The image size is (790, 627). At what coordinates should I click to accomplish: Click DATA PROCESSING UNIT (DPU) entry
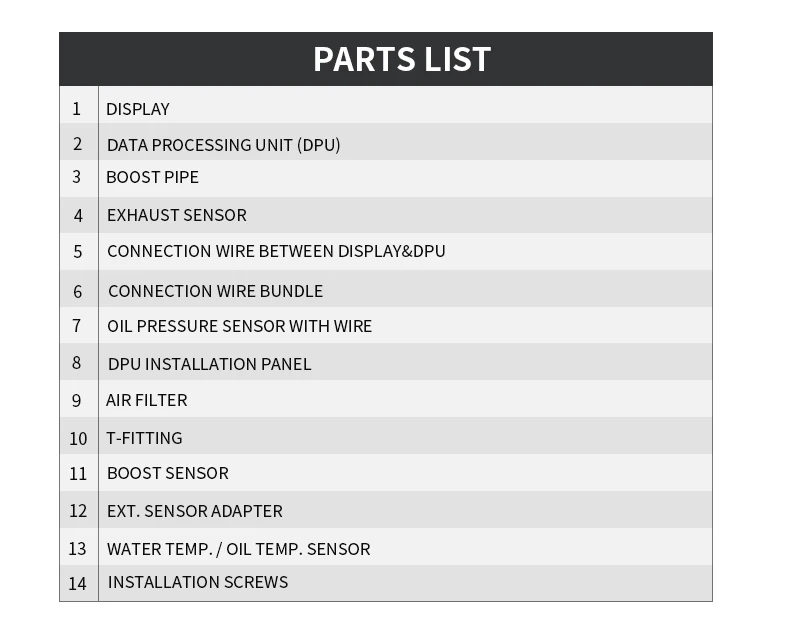pos(223,145)
